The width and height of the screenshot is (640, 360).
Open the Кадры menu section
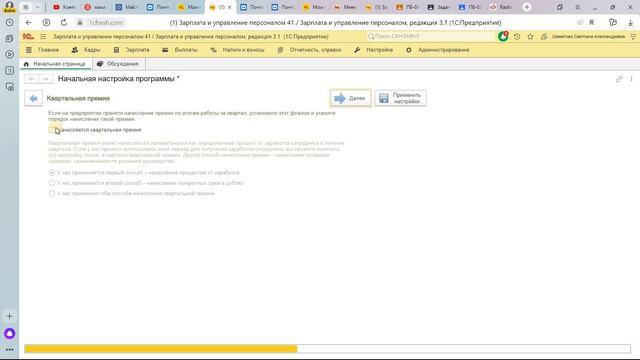click(x=86, y=50)
